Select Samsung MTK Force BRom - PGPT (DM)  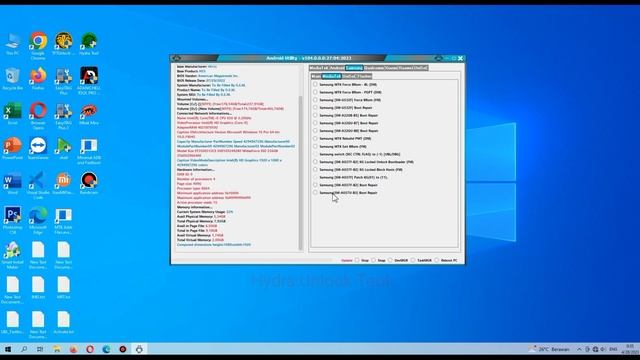[x=347, y=92]
